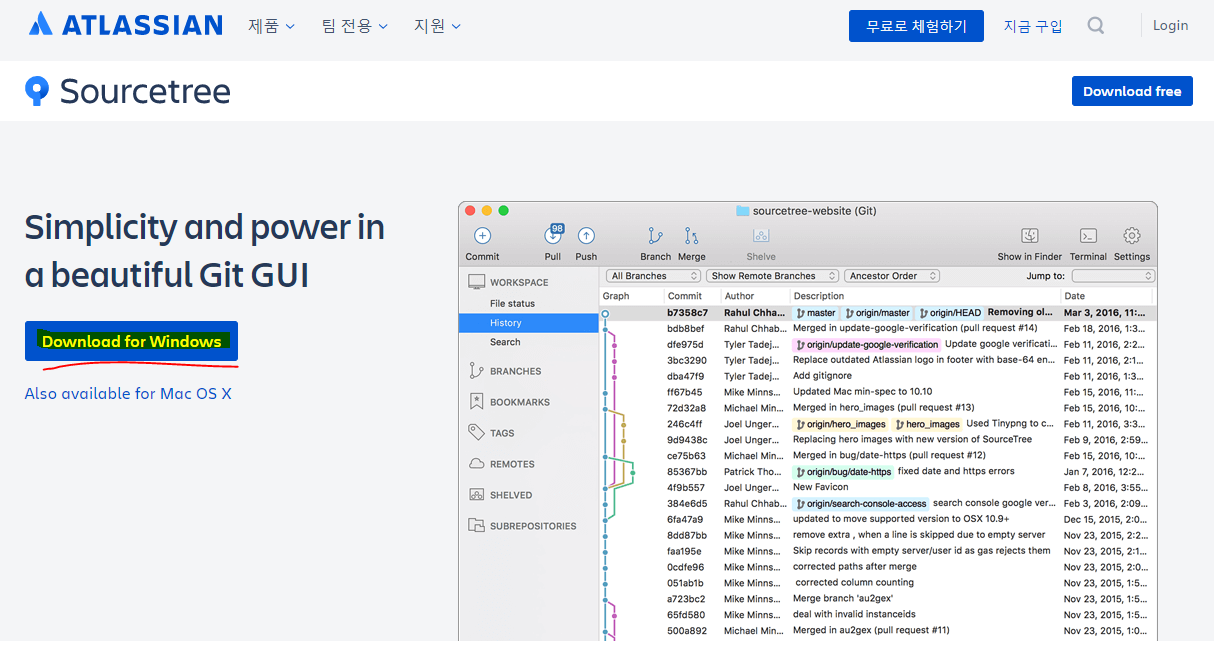The width and height of the screenshot is (1214, 650).
Task: Open the search magnifier icon
Action: coord(1096,26)
